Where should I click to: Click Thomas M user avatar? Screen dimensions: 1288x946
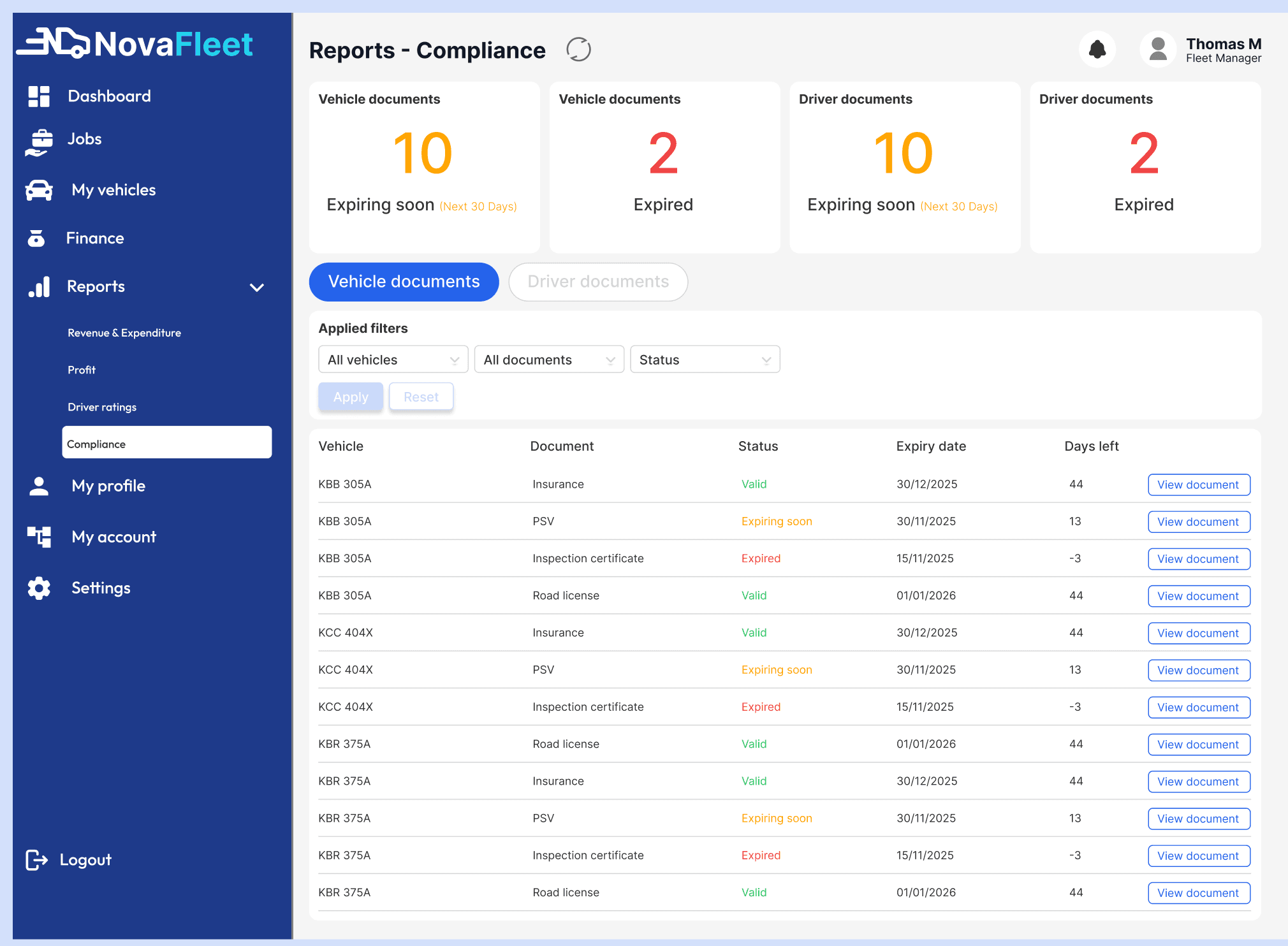[1158, 49]
